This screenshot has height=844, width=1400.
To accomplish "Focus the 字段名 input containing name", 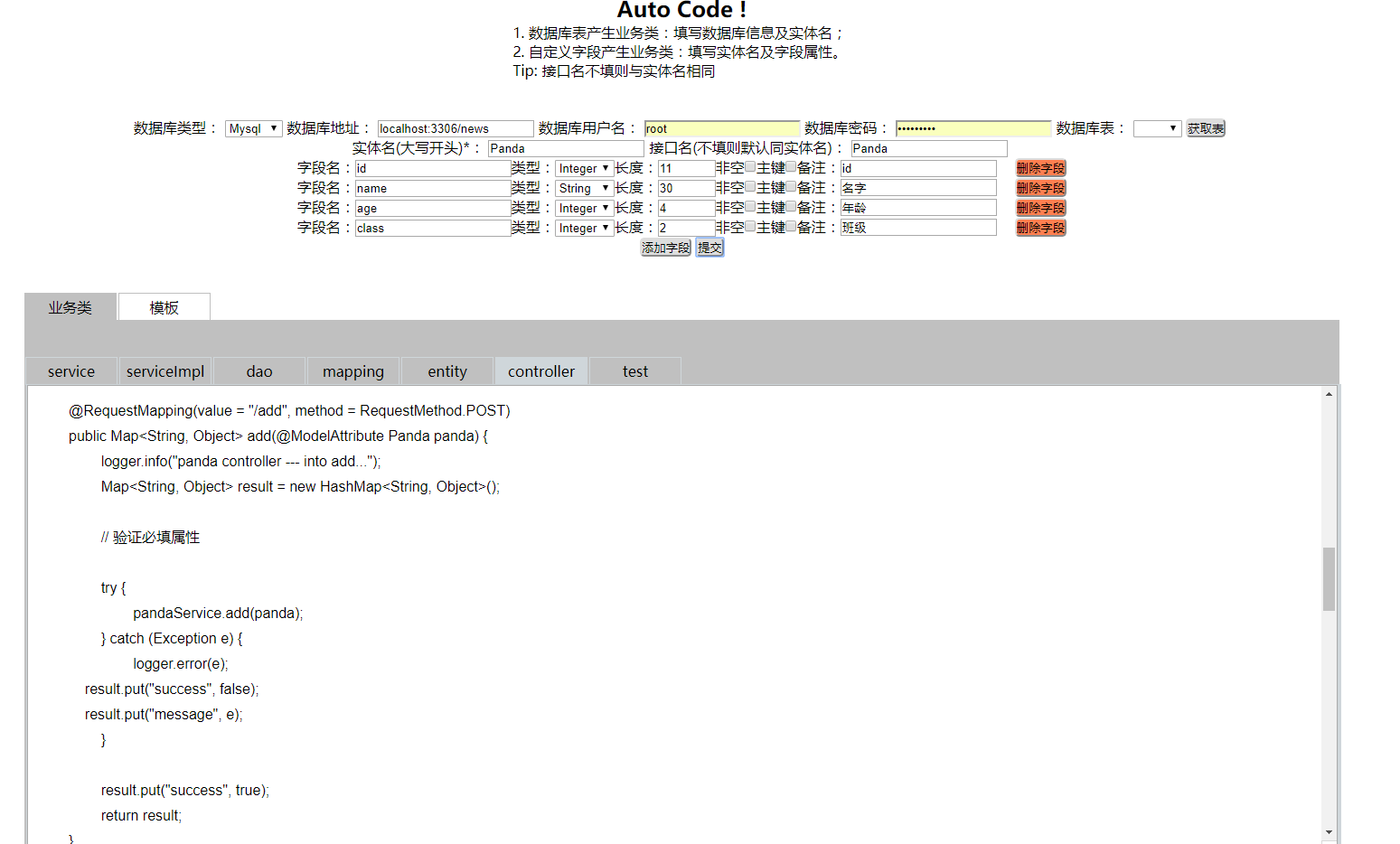I will [433, 188].
